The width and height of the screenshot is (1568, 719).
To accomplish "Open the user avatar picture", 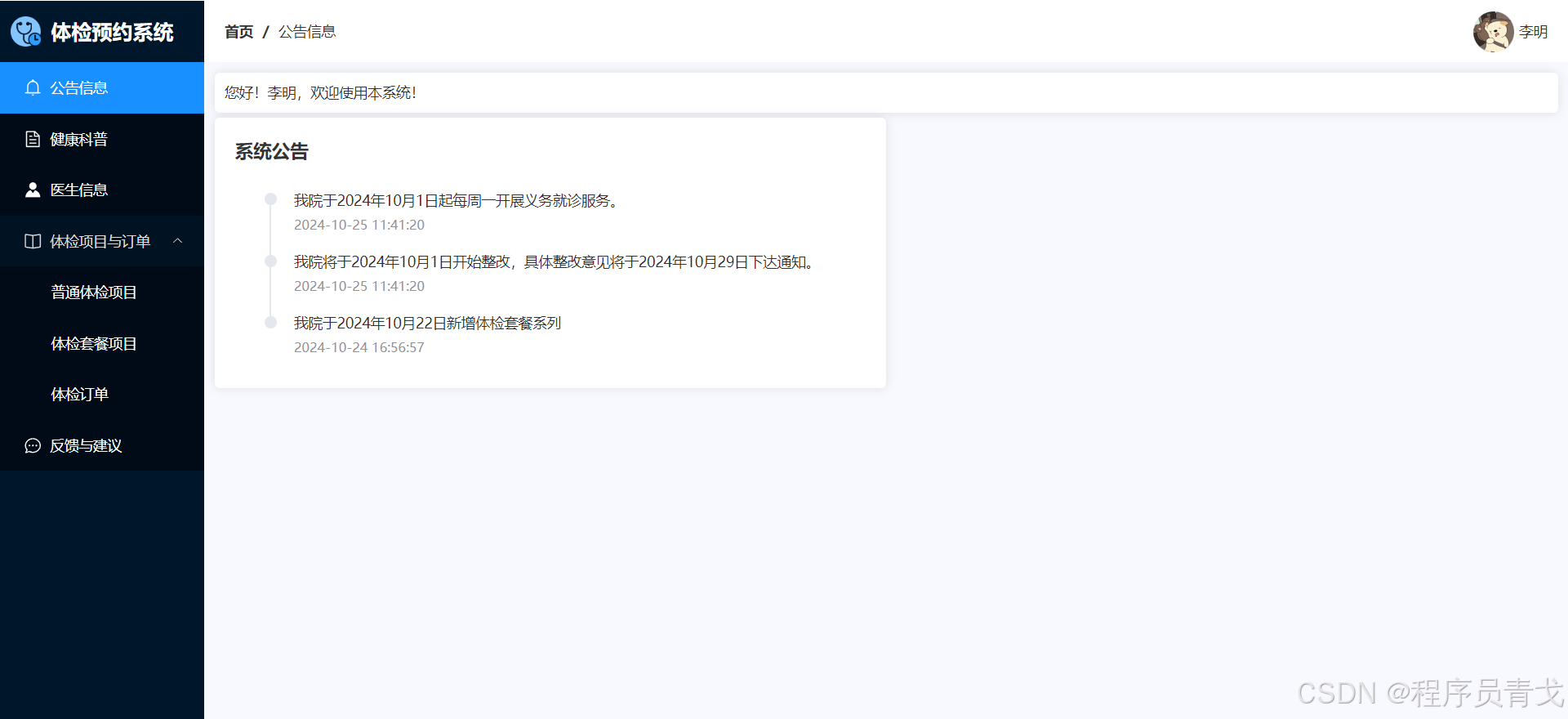I will 1494,32.
